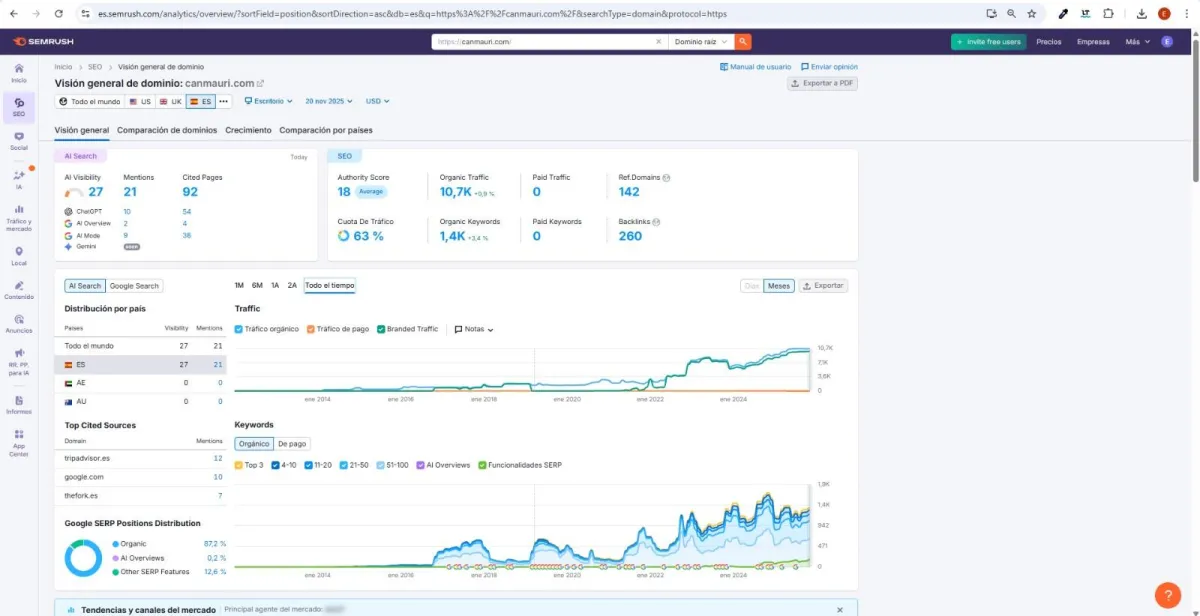
Task: Switch to the Crecimiento tab
Action: [248, 130]
